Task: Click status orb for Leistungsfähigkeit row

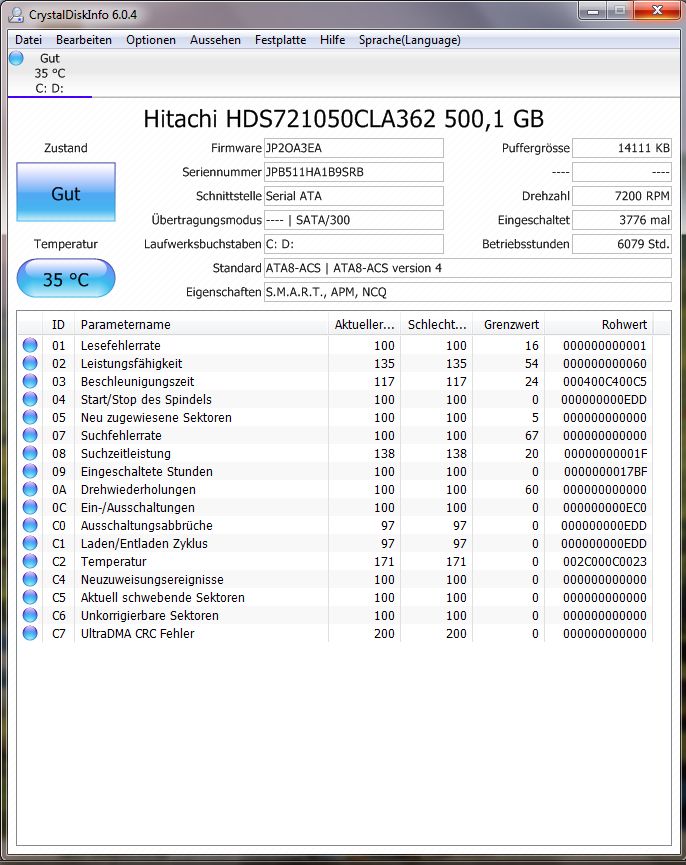Action: (30, 364)
